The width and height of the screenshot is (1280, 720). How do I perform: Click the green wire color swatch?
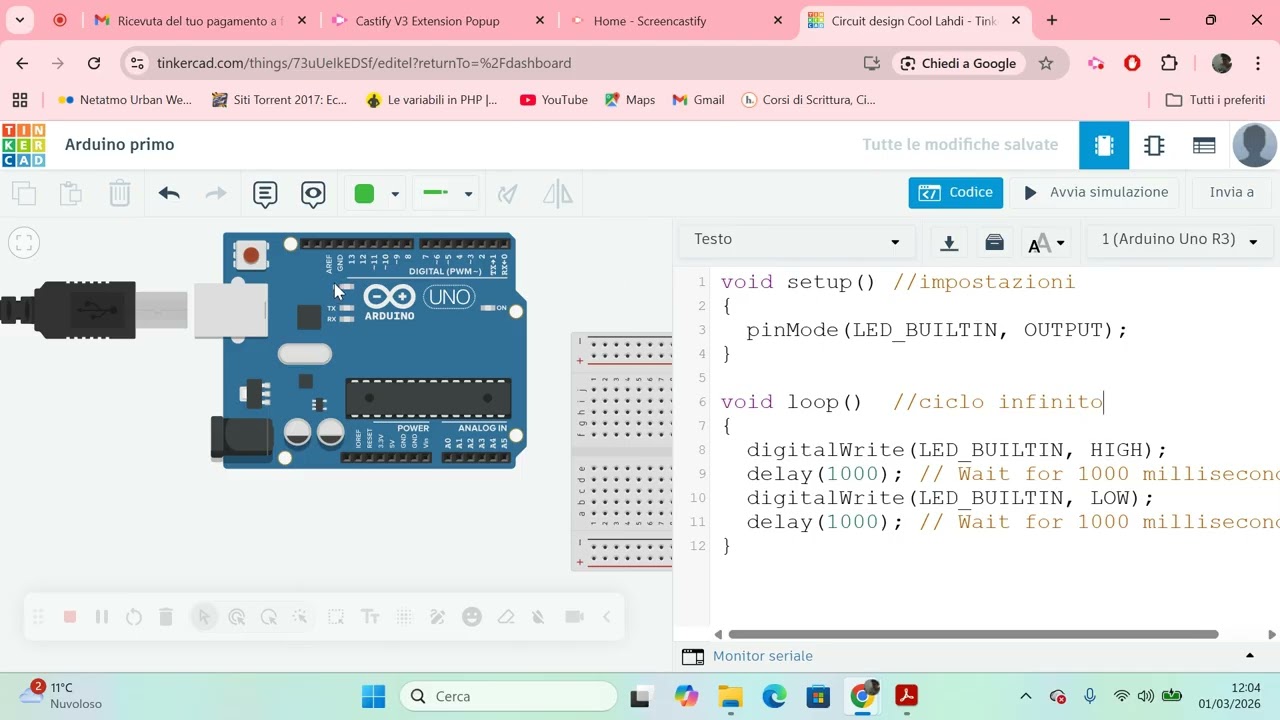pyautogui.click(x=364, y=194)
